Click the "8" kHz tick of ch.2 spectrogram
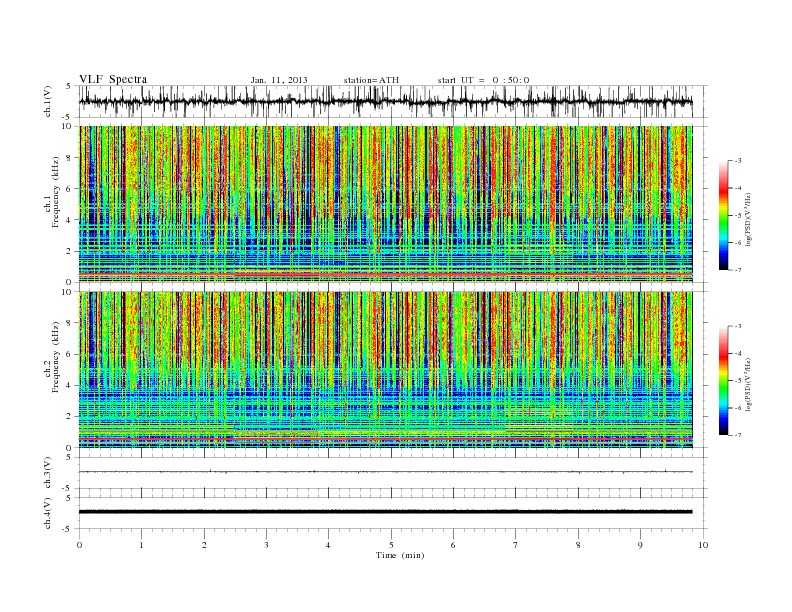Image resolution: width=792 pixels, height=612 pixels. pyautogui.click(x=69, y=323)
